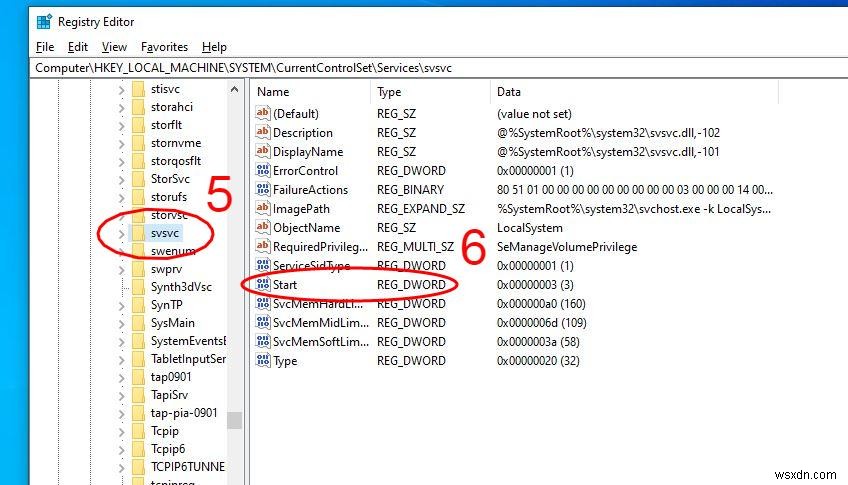Click the data SeManageVolumePrivilege
The width and height of the screenshot is (848, 485).
[x=567, y=247]
